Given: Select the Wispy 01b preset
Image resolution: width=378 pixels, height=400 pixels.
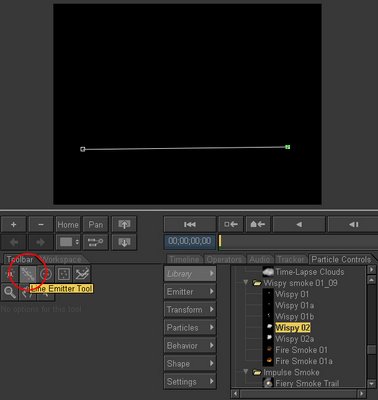Looking at the screenshot, I should pos(294,317).
